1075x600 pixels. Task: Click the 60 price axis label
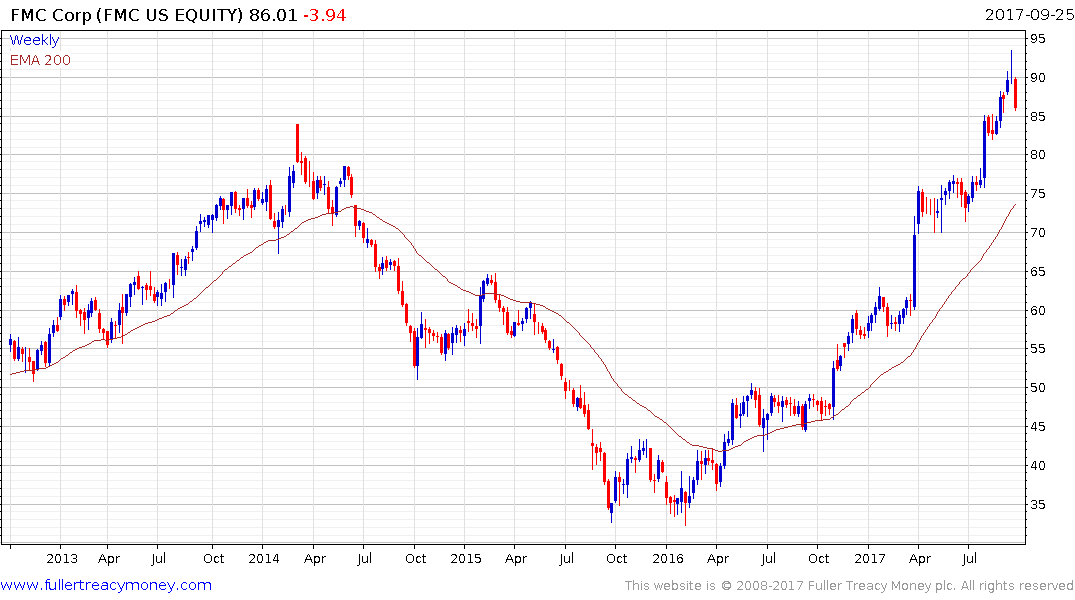coord(1038,311)
